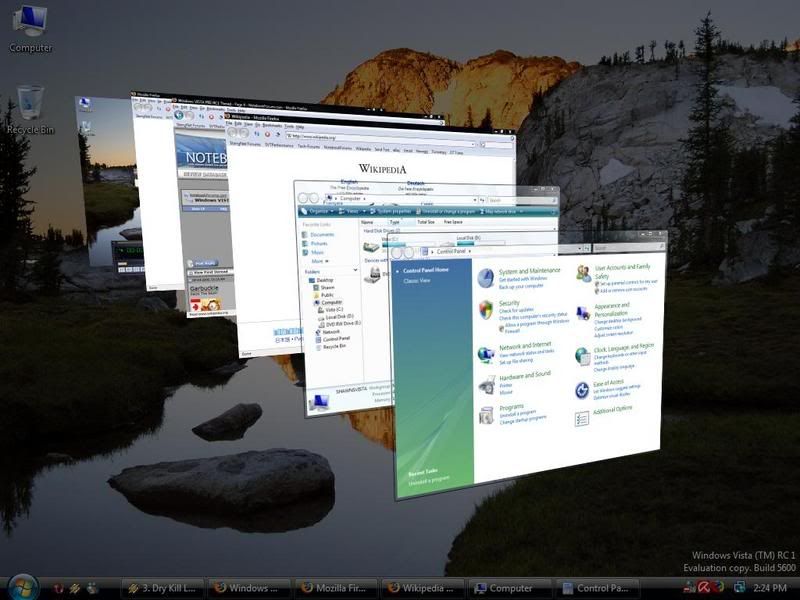Switch to the Computer taskbar button
Image resolution: width=800 pixels, height=600 pixels.
pos(510,588)
